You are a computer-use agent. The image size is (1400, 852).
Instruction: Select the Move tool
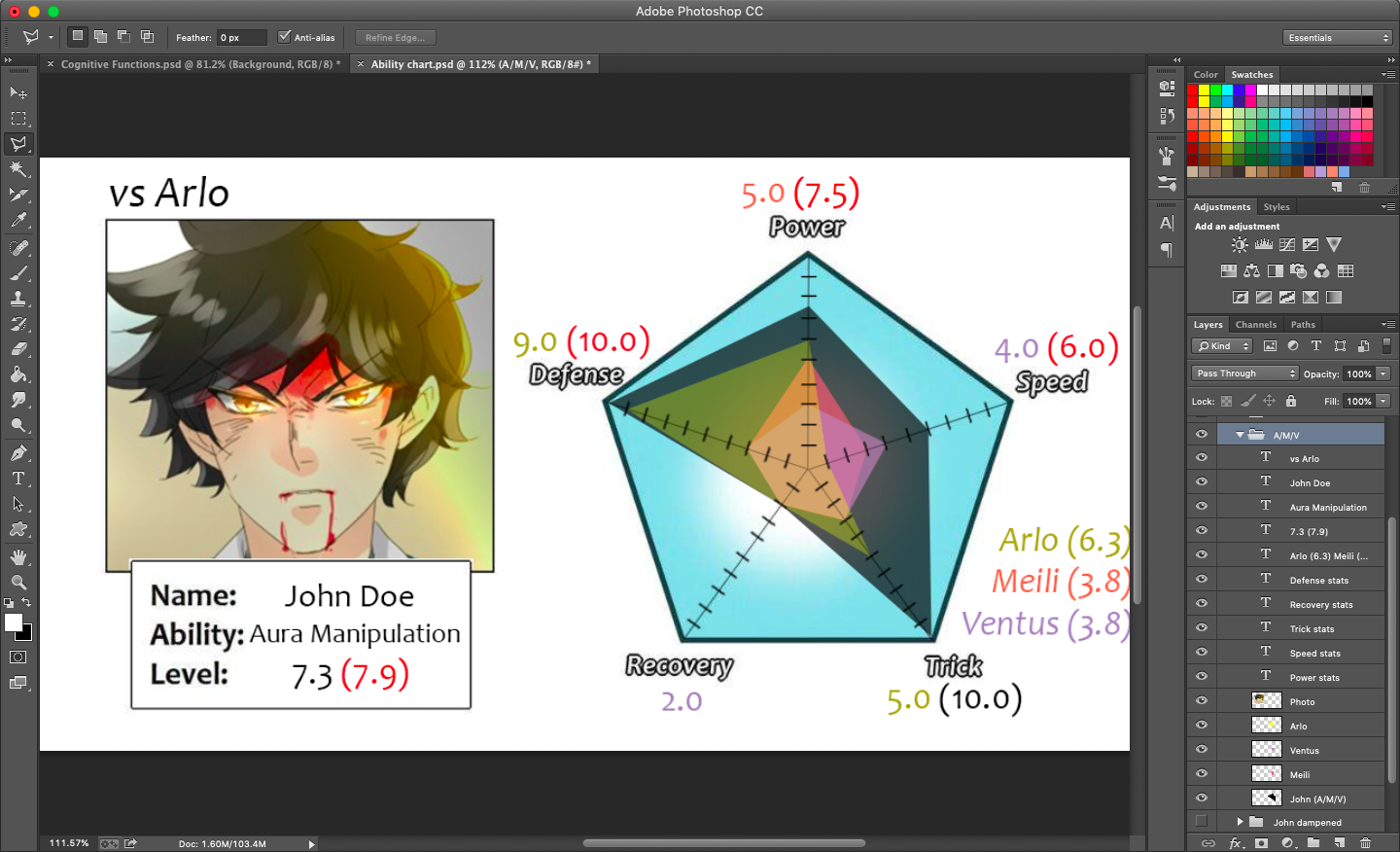point(18,93)
